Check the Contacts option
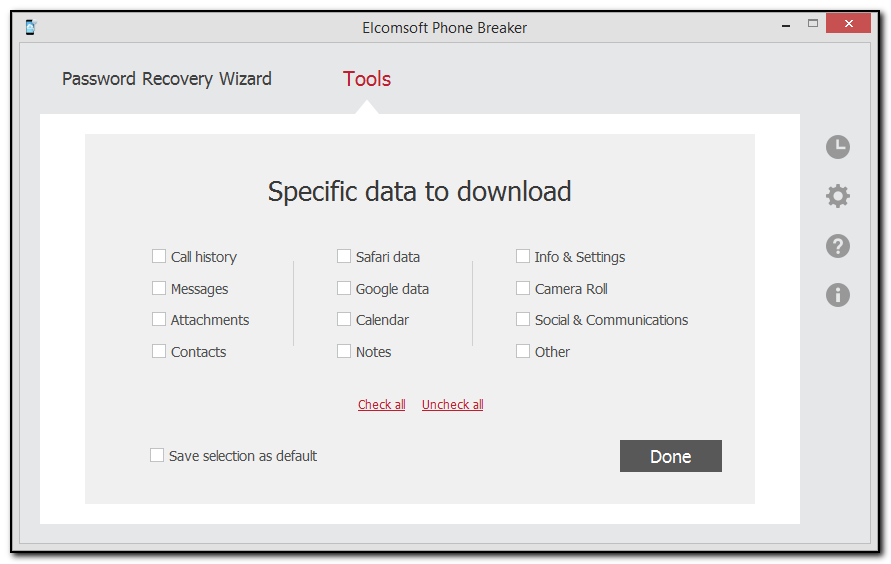 pos(159,352)
